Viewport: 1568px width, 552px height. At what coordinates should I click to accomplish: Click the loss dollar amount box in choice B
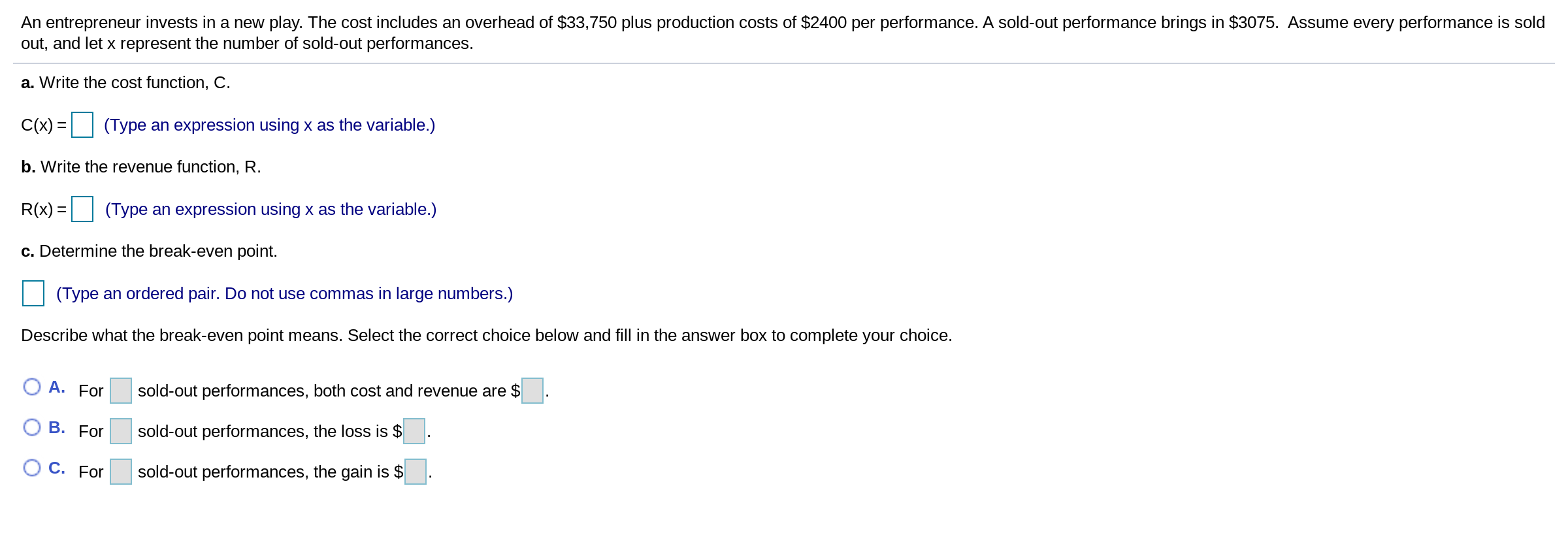click(414, 431)
